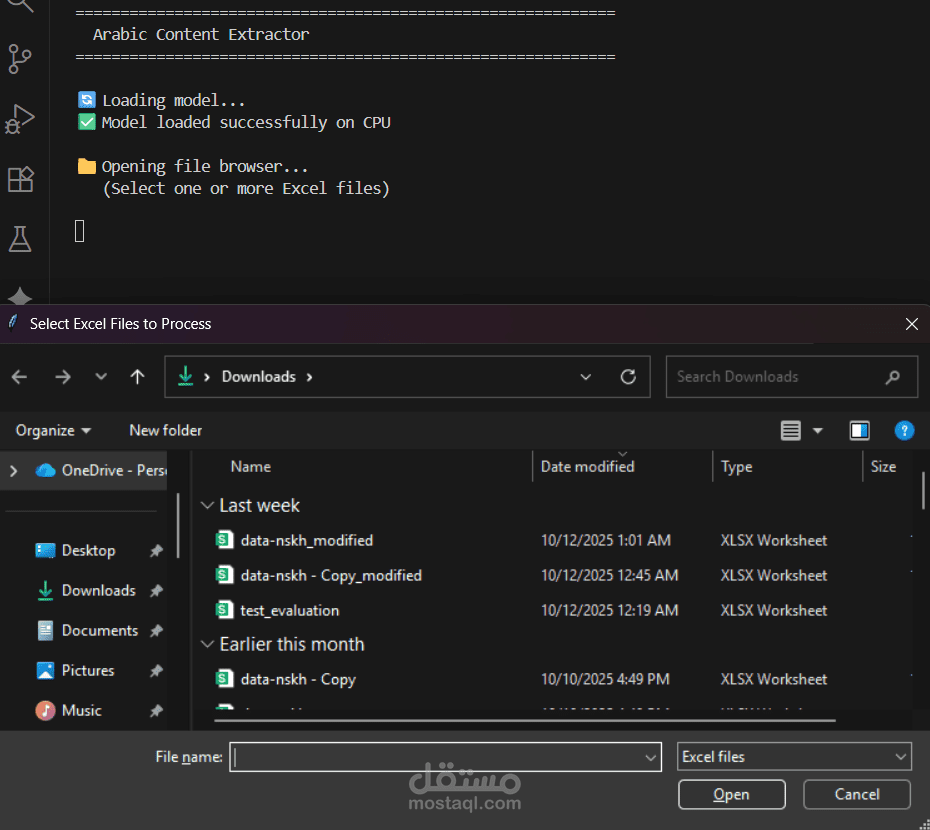Screen dimensions: 930x830
Task: Refresh the Downloads folder listing
Action: (x=628, y=377)
